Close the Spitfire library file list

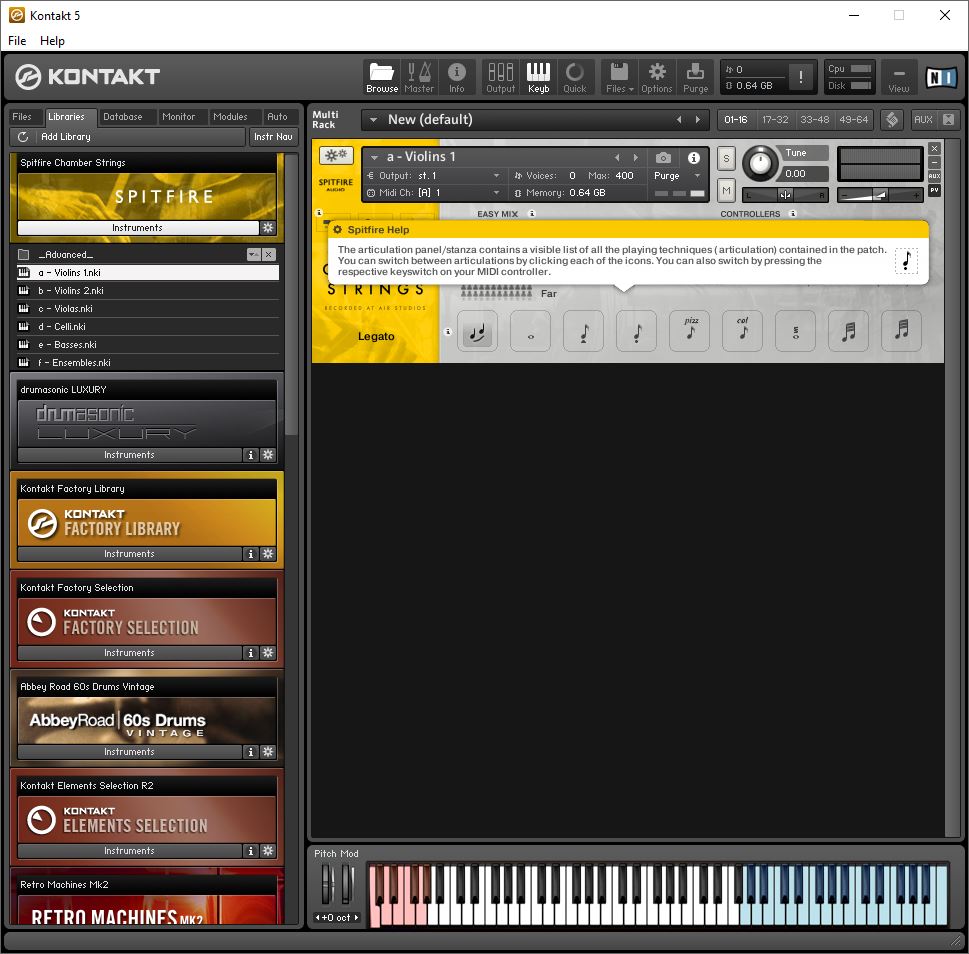click(x=268, y=255)
